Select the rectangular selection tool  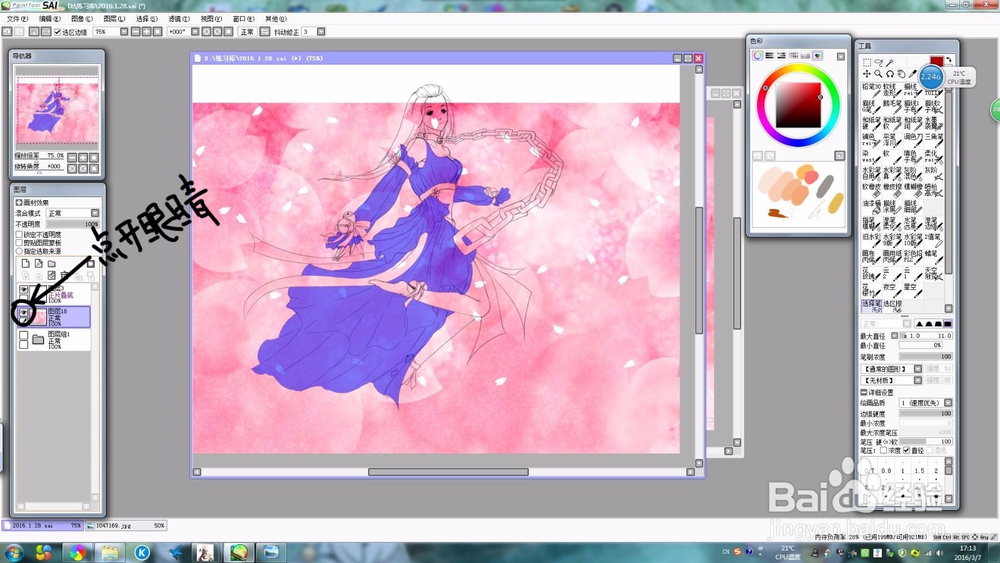pos(867,62)
